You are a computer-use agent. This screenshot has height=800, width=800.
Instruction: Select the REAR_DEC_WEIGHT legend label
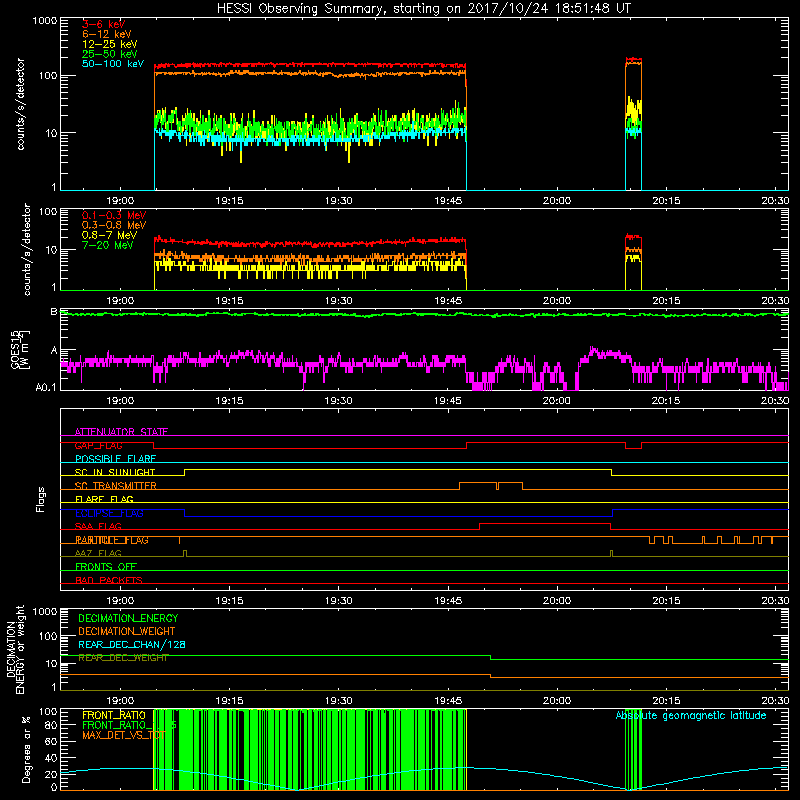click(123, 658)
